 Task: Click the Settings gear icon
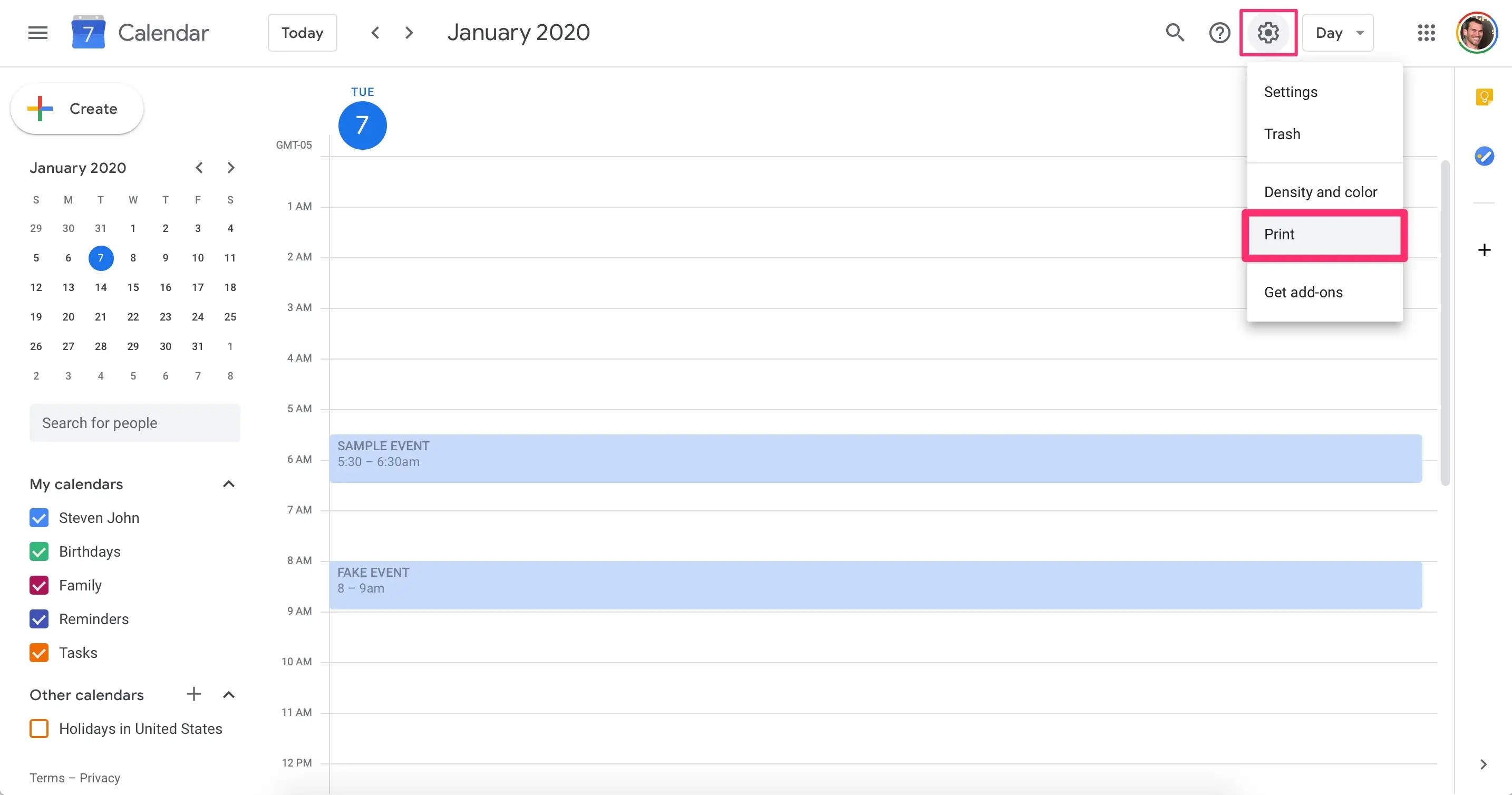pyautogui.click(x=1268, y=33)
